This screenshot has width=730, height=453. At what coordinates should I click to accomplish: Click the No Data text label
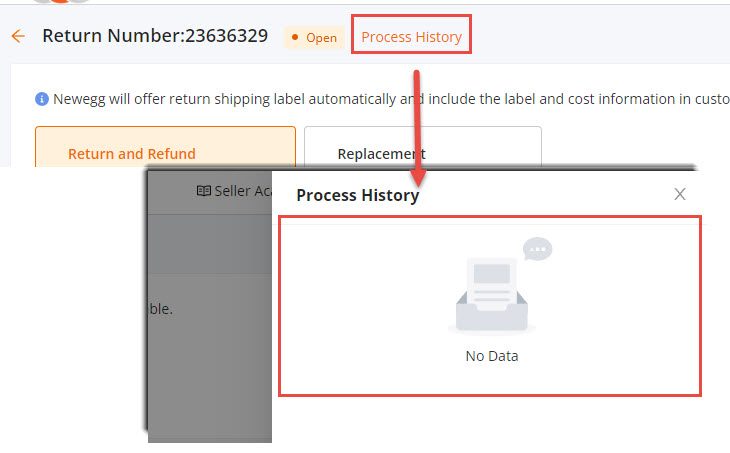pos(492,356)
